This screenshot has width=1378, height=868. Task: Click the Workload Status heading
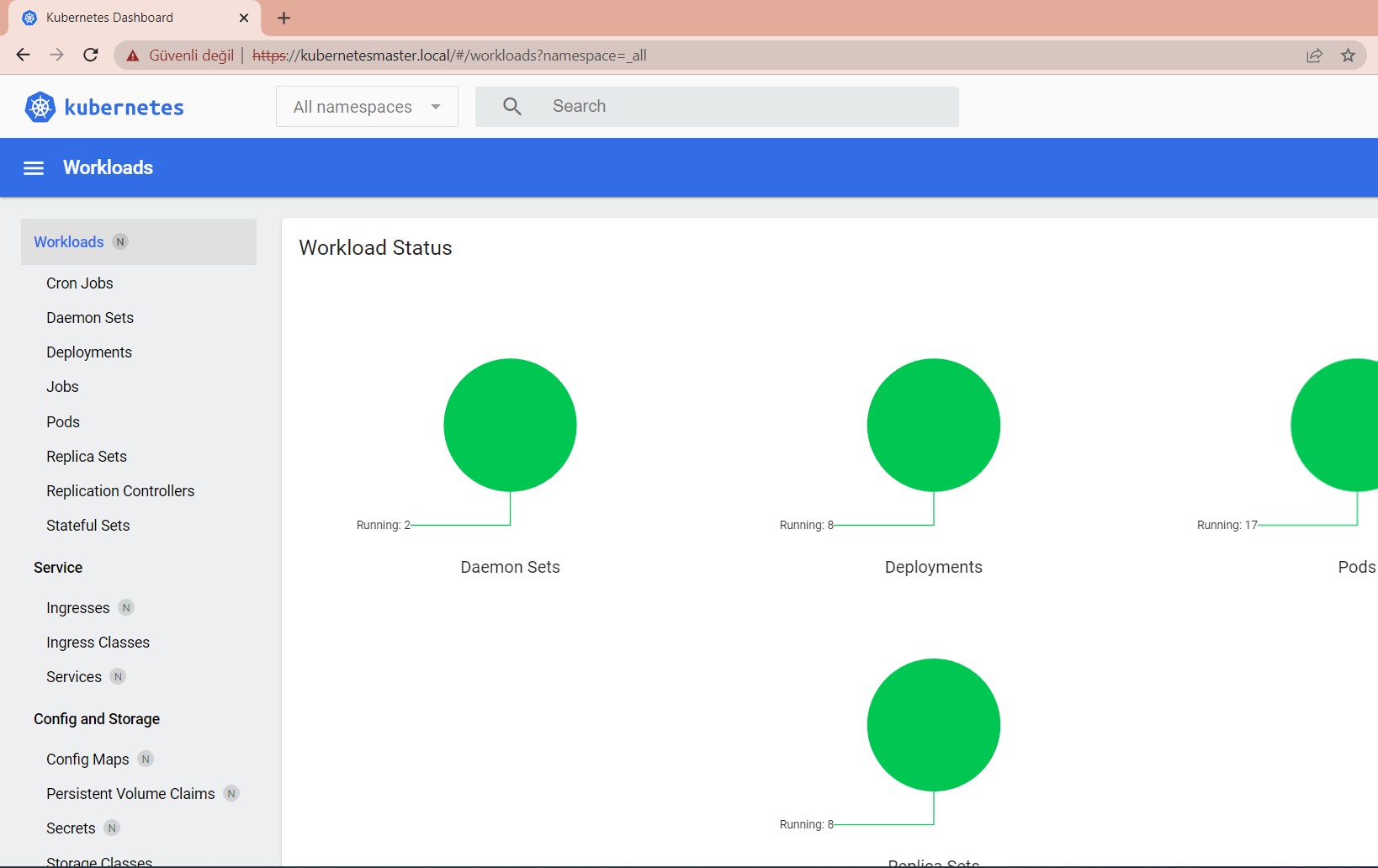click(375, 248)
